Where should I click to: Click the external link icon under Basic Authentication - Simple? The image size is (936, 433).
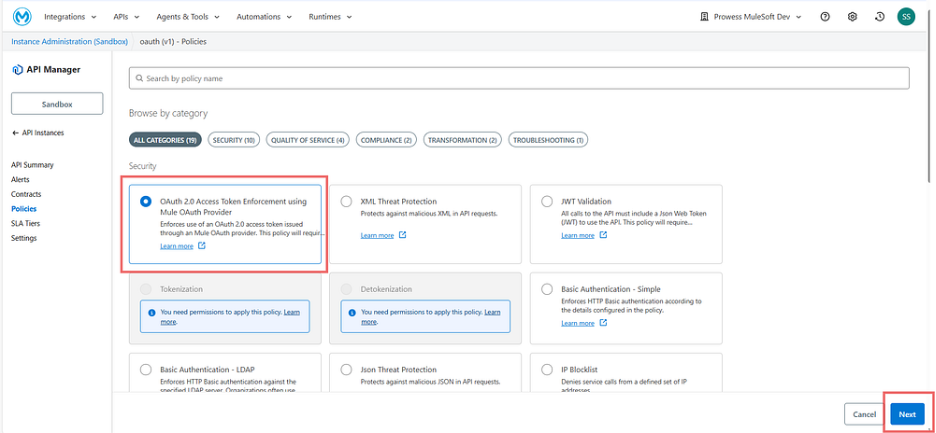(x=603, y=323)
